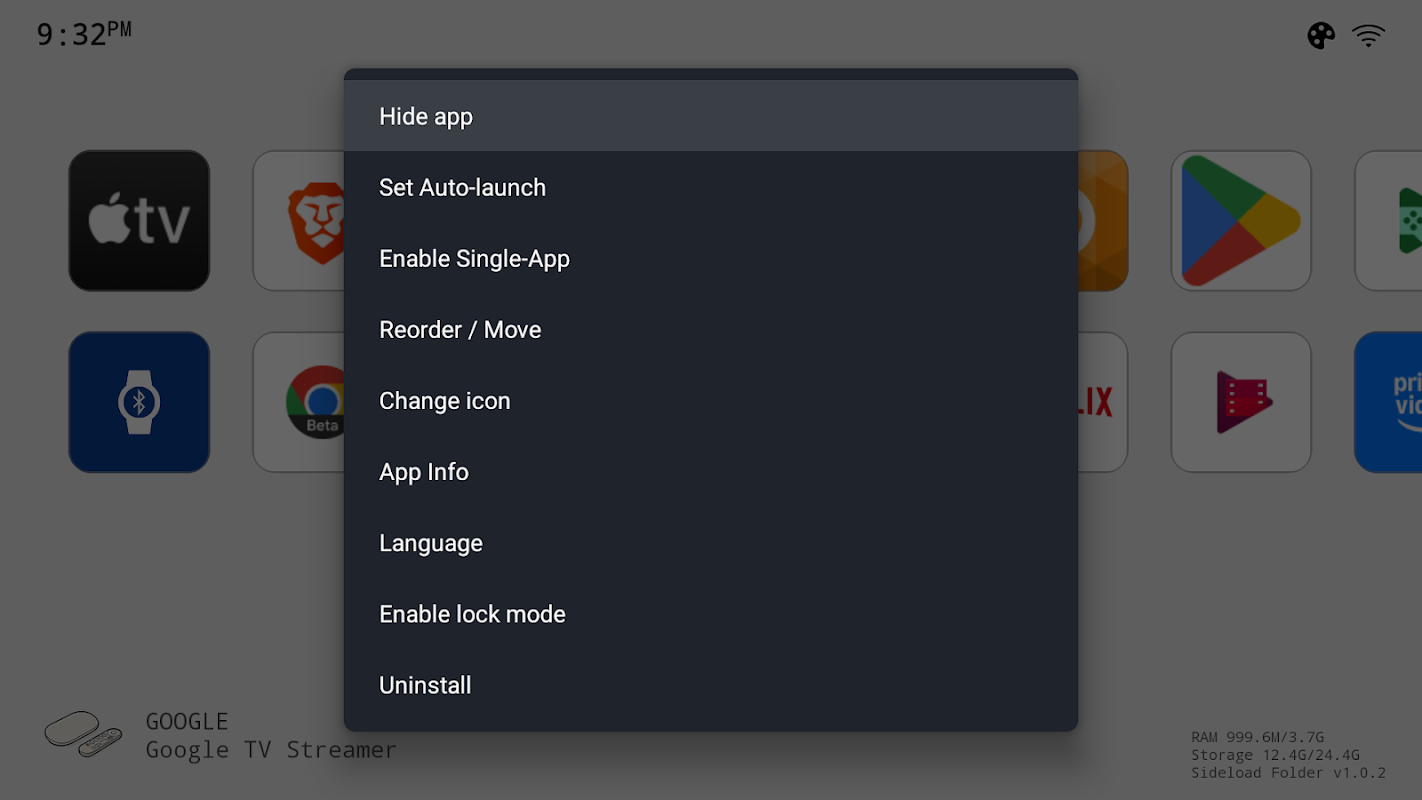Open the Bluetooth watch app icon
1422x800 pixels.
pyautogui.click(x=139, y=402)
